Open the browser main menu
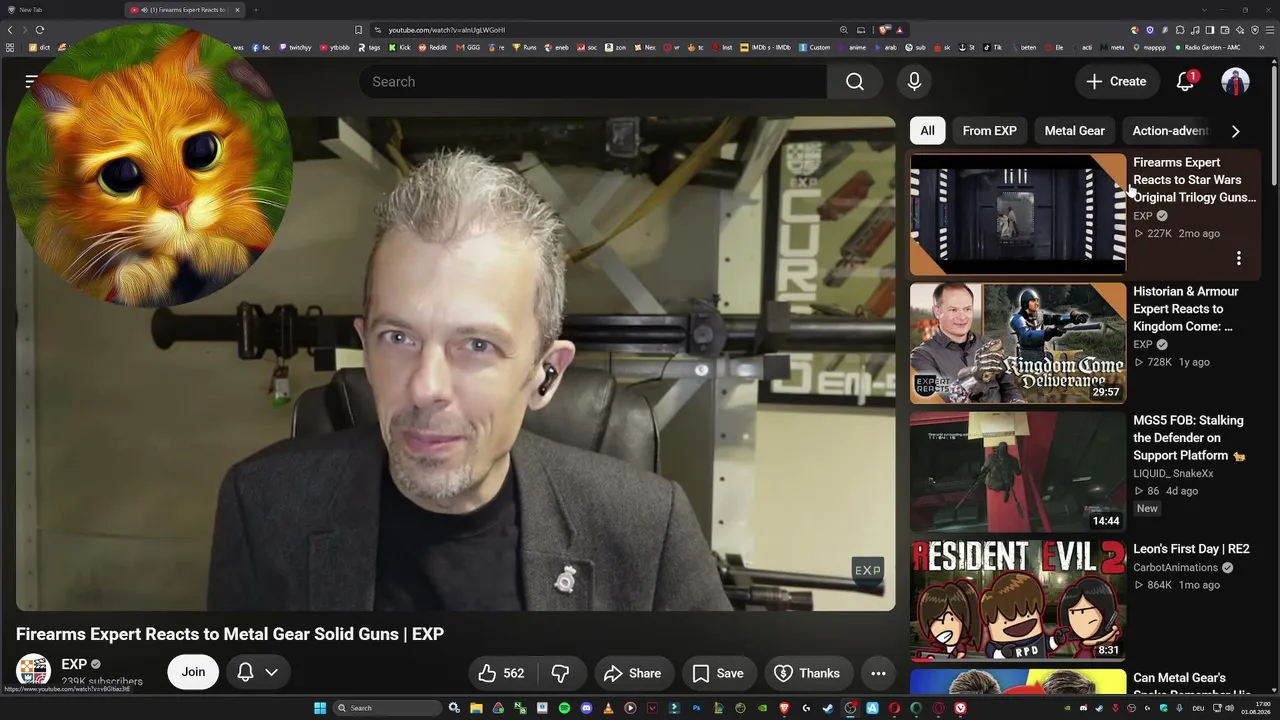The width and height of the screenshot is (1280, 720). click(1269, 30)
